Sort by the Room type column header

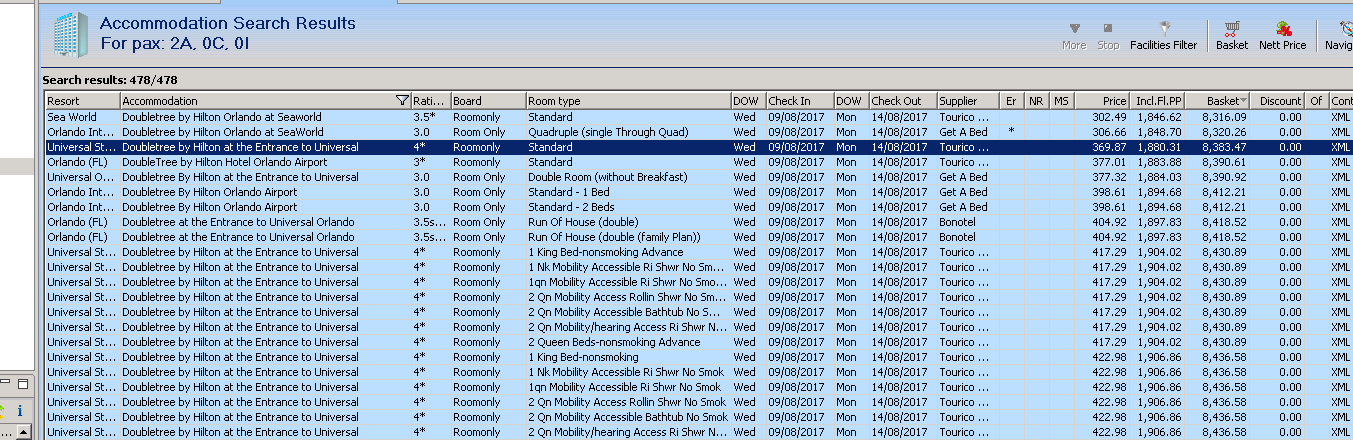pos(628,101)
